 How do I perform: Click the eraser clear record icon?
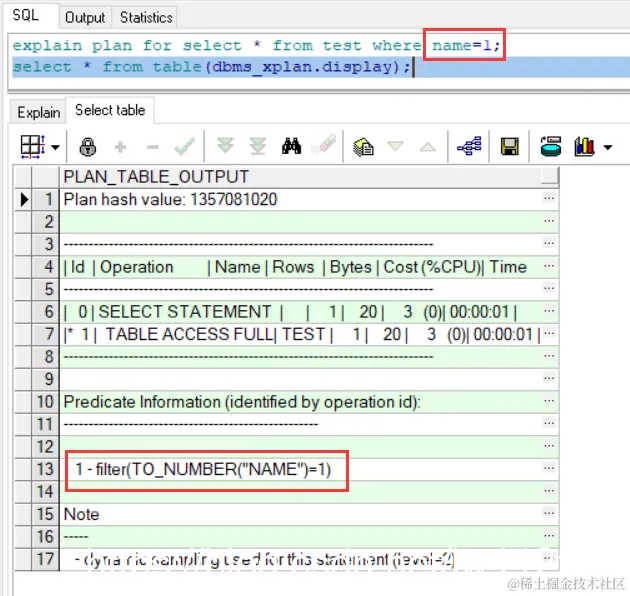[x=323, y=144]
